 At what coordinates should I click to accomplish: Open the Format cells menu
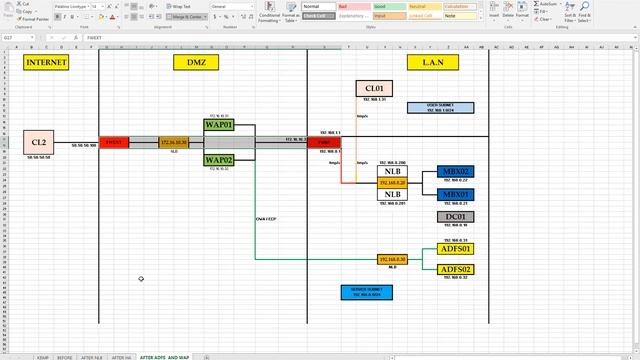click(x=522, y=11)
